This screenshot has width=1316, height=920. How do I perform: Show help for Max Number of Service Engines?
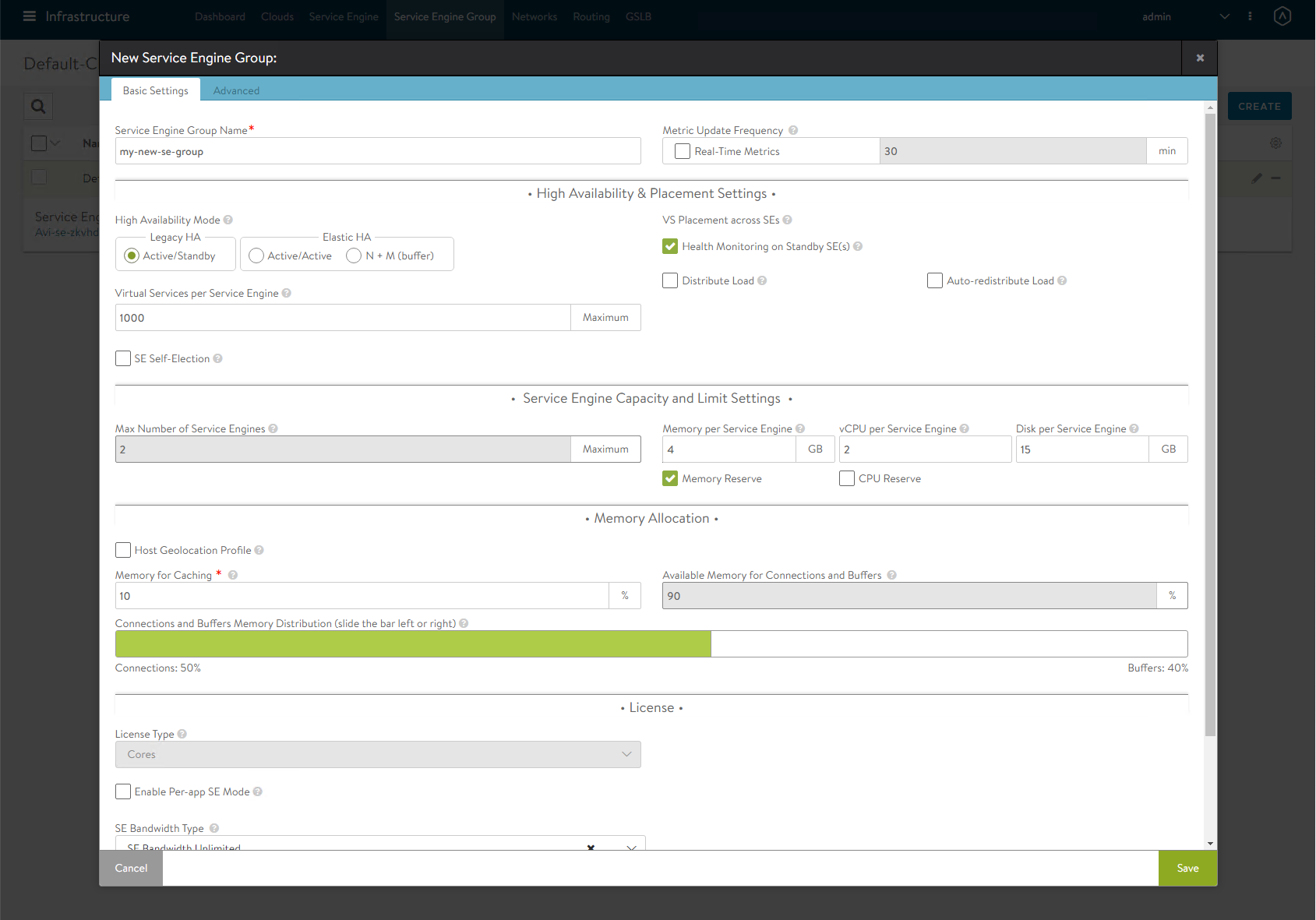[x=273, y=428]
